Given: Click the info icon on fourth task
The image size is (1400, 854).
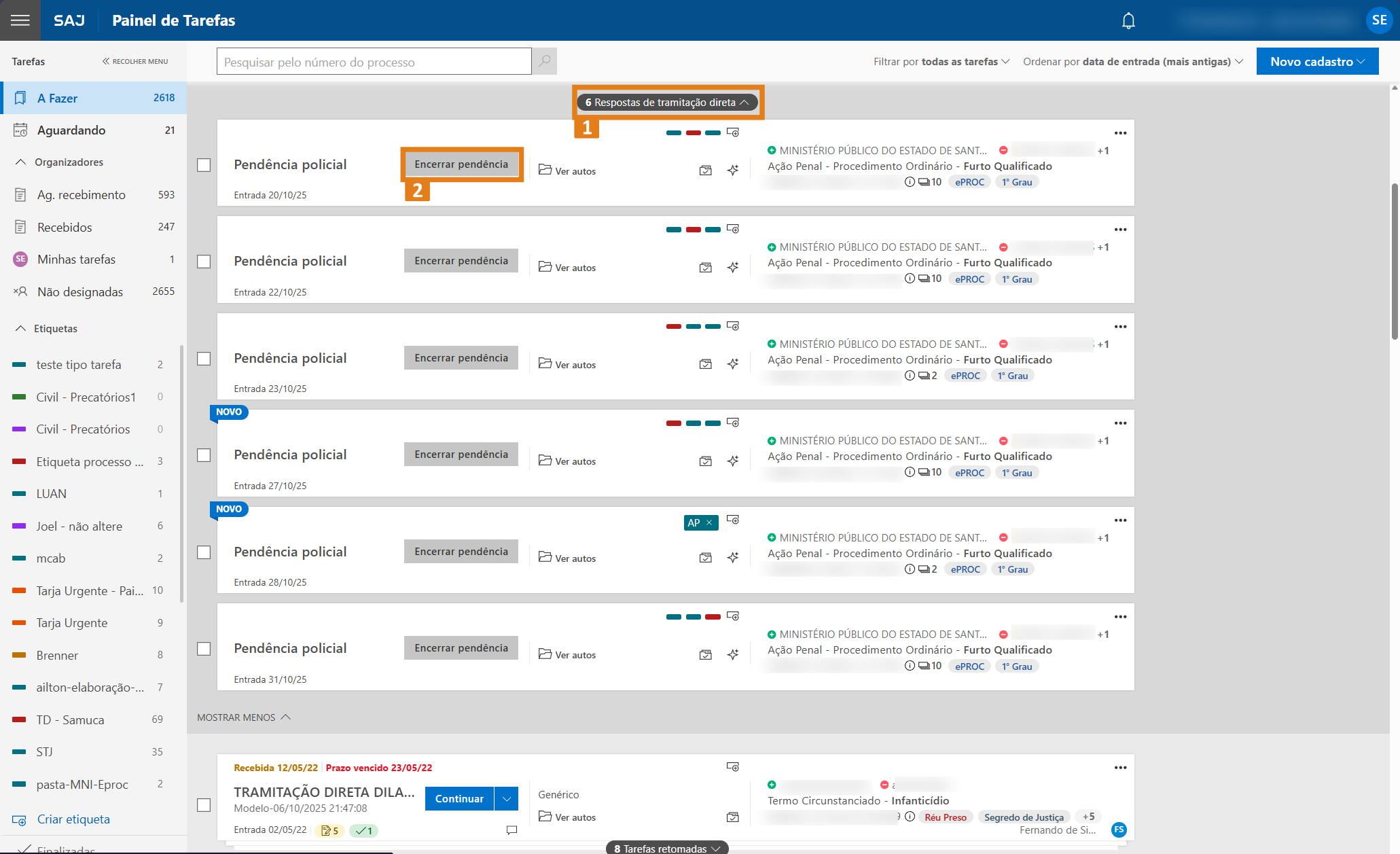Looking at the screenshot, I should click(x=910, y=472).
